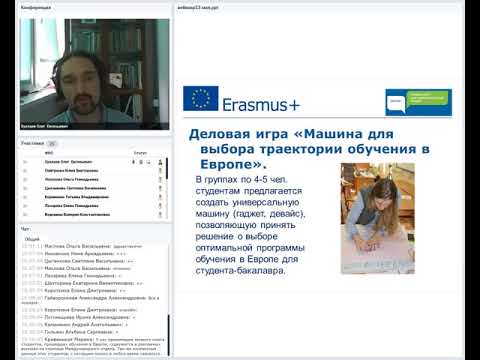Image resolution: width=480 pixels, height=360 pixels.
Task: Click chat message from Никоненко Нина Аркадьевна
Action: click(74, 254)
